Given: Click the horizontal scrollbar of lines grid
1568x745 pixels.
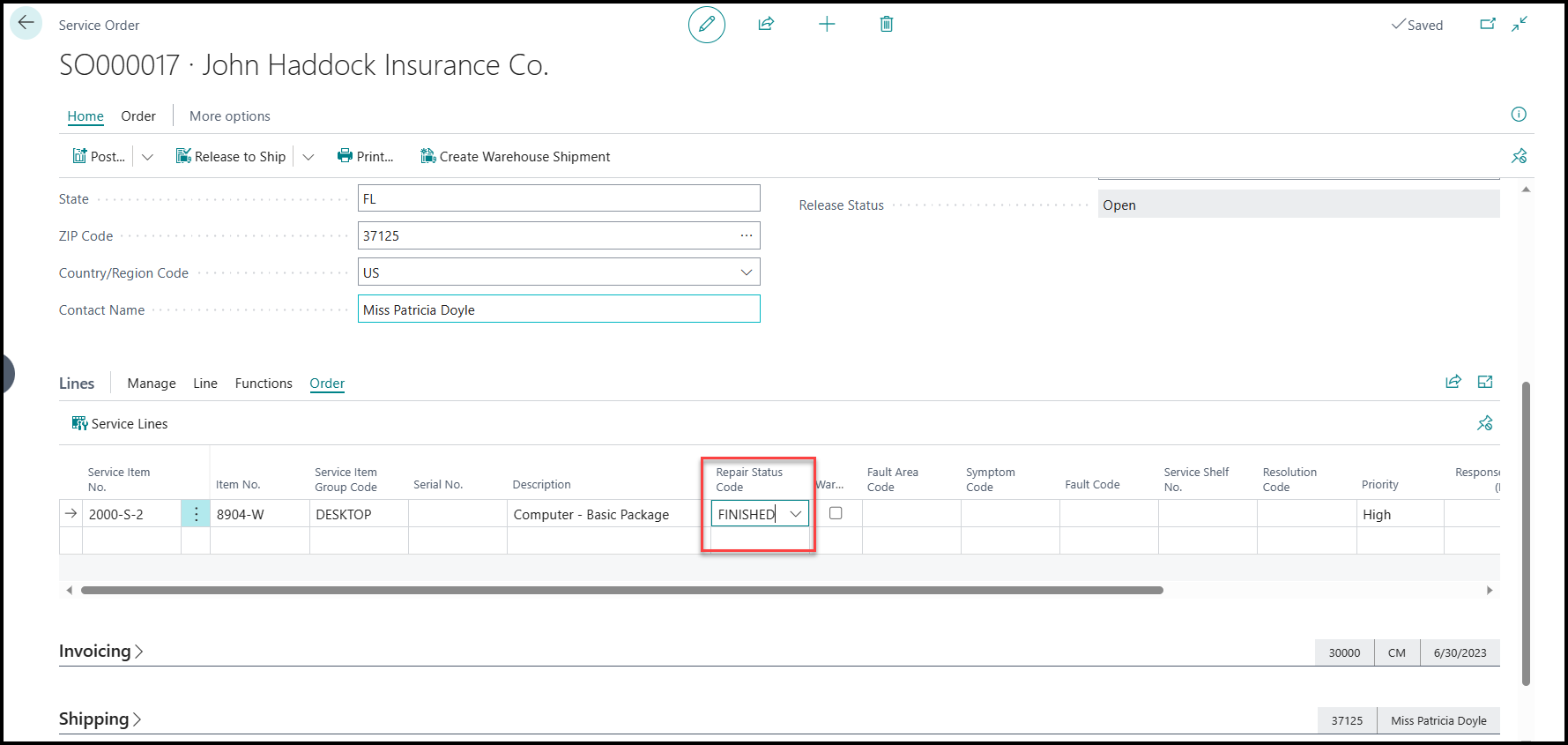Looking at the screenshot, I should 622,590.
